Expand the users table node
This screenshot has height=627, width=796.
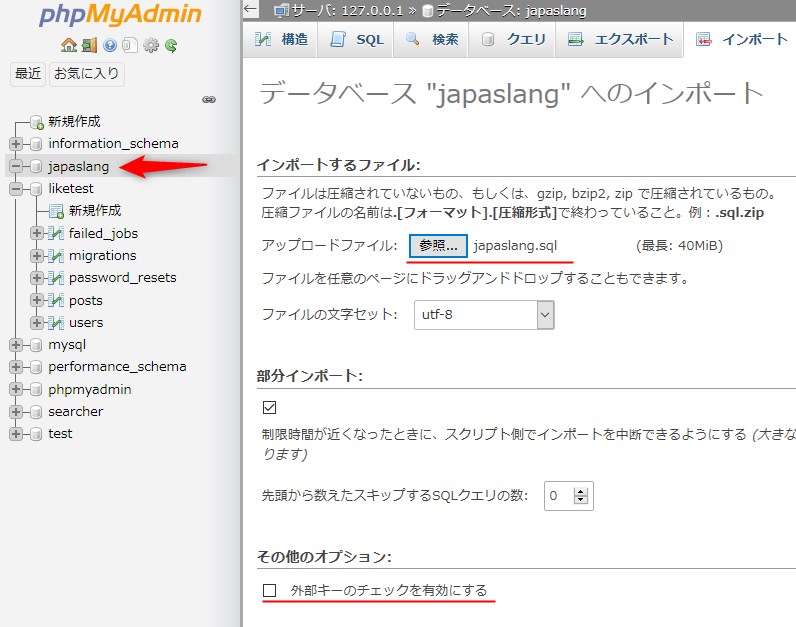37,322
